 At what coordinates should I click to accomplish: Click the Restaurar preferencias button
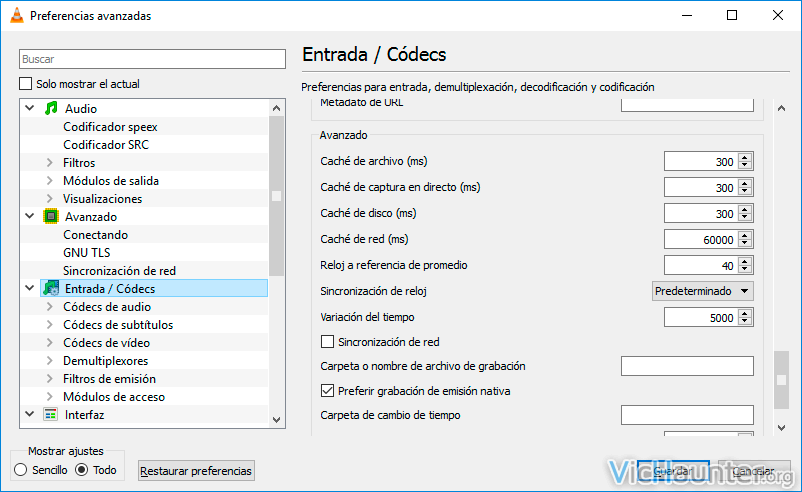(196, 471)
